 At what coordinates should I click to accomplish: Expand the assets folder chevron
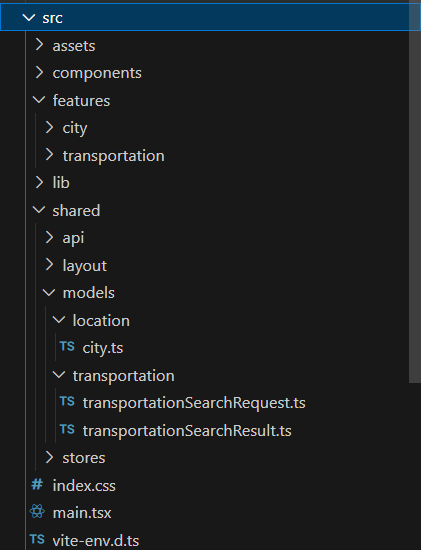click(x=39, y=45)
